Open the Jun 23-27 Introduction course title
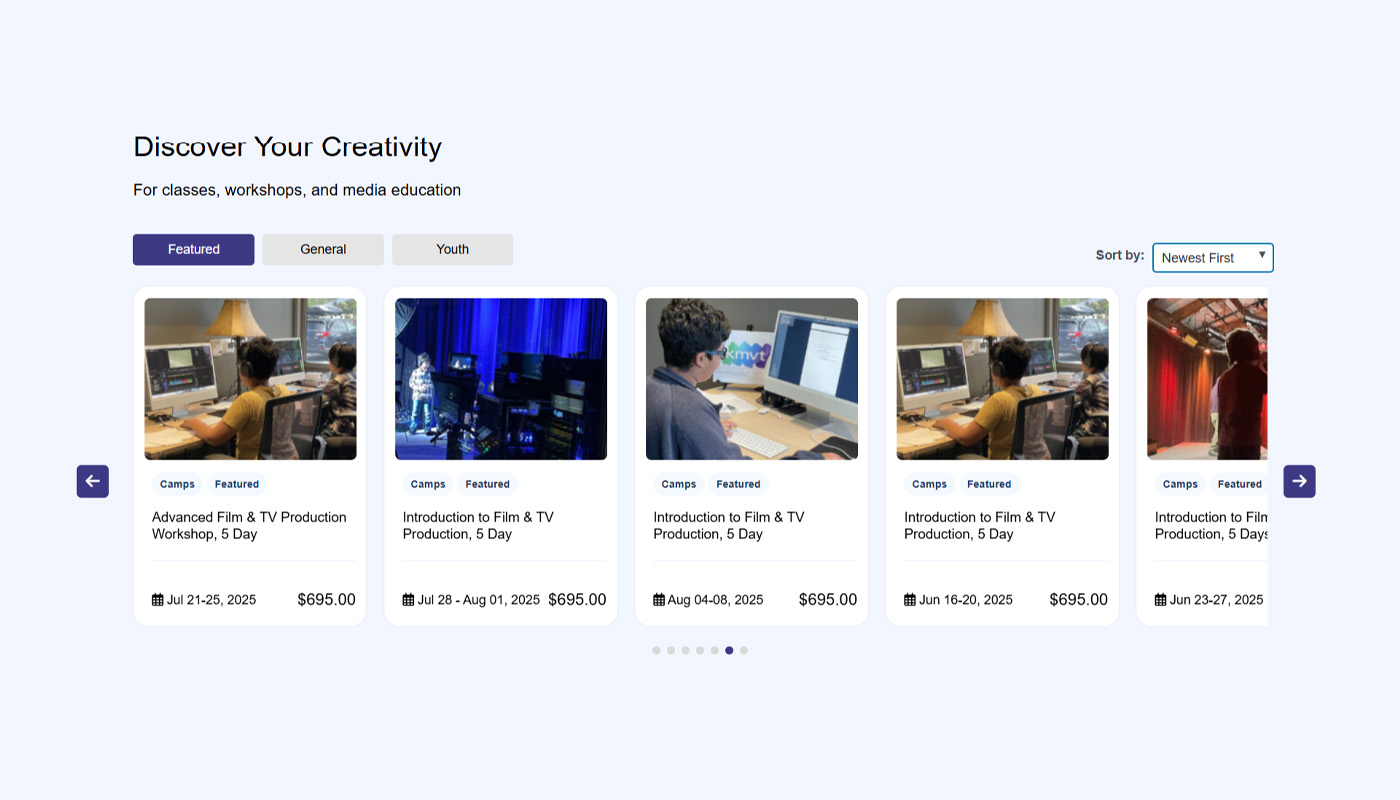 (1211, 526)
